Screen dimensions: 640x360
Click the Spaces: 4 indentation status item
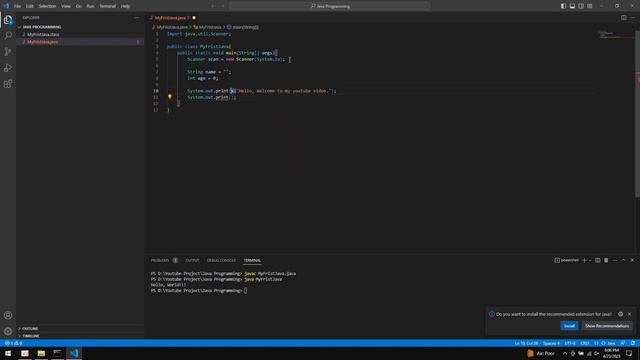551,343
